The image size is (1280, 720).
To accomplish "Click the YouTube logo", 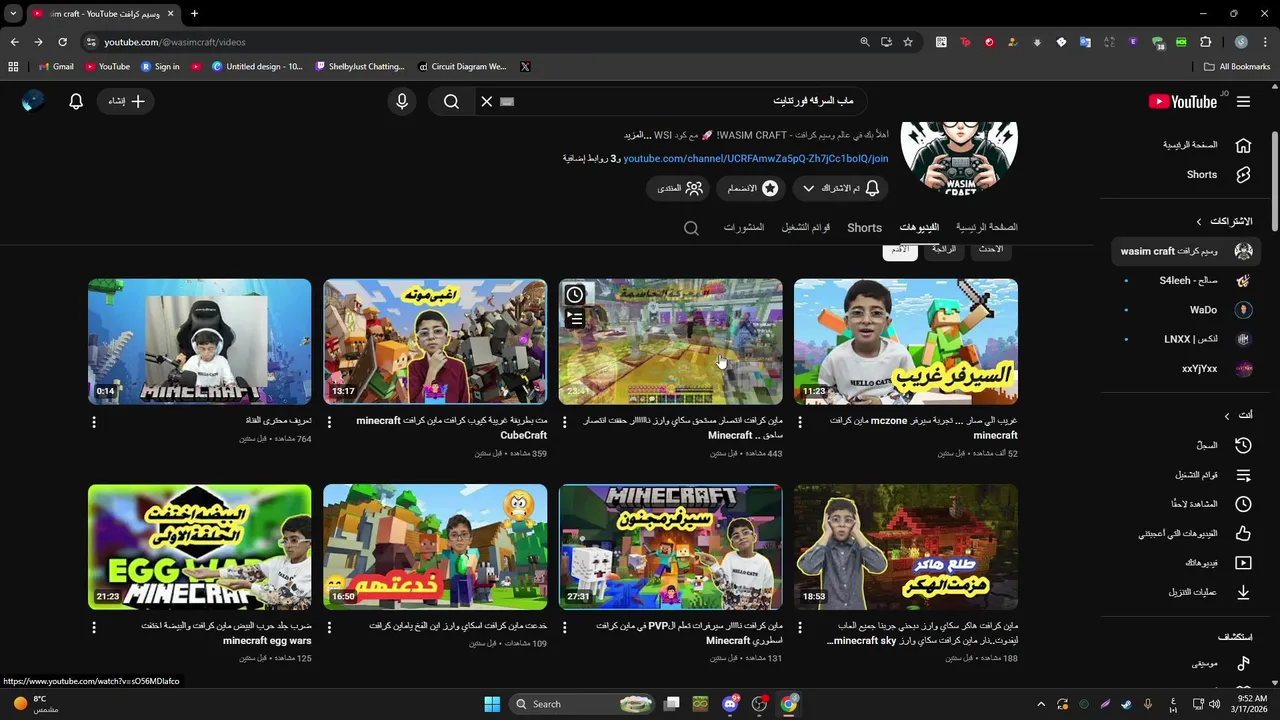I will coord(1183,101).
